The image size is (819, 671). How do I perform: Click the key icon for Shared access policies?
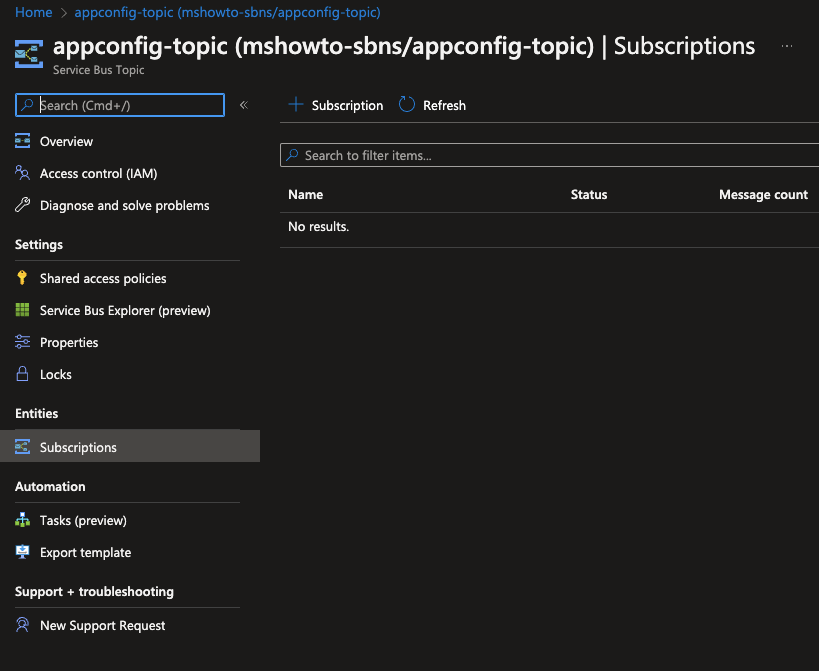(22, 278)
